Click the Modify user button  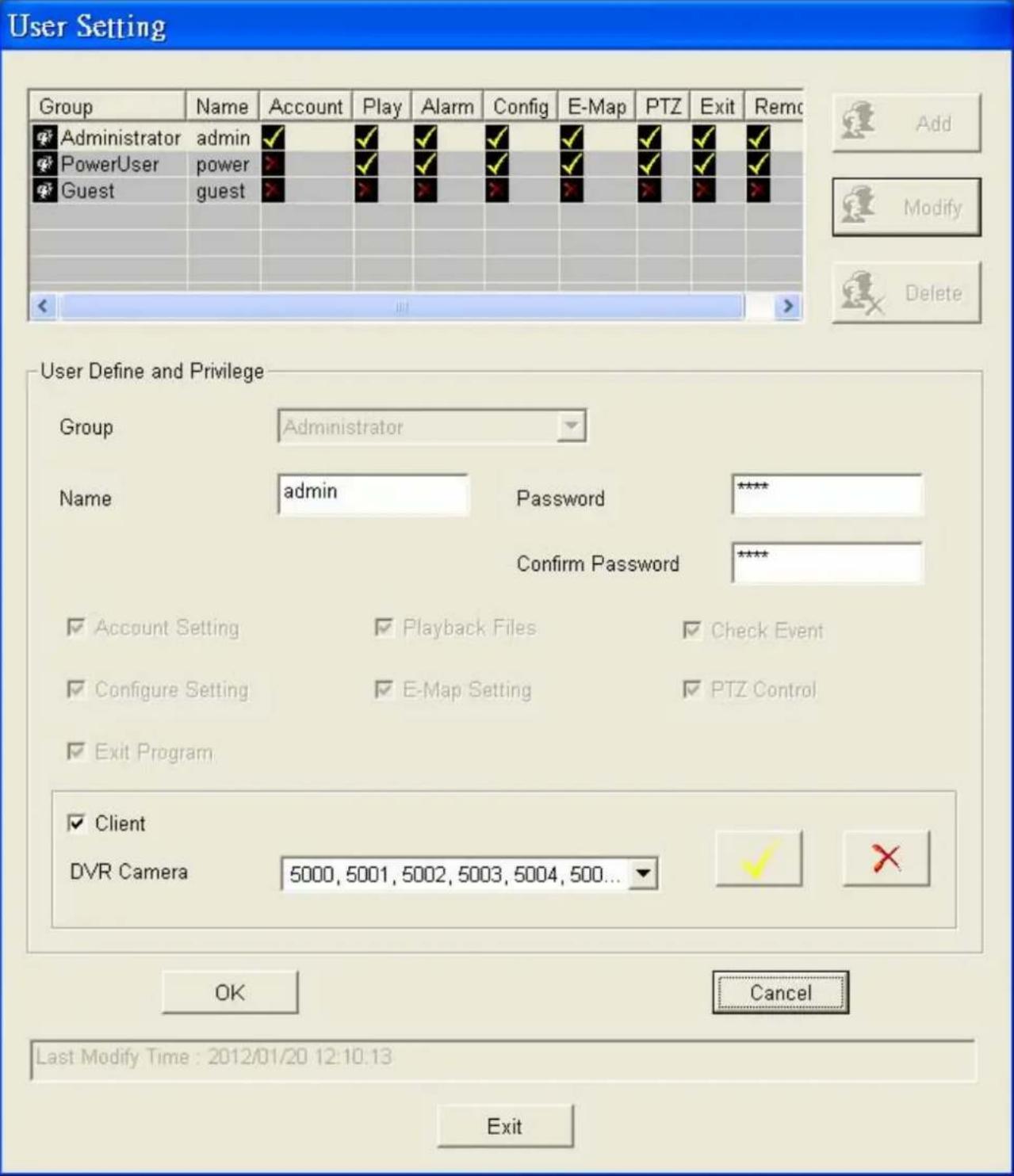tap(906, 208)
